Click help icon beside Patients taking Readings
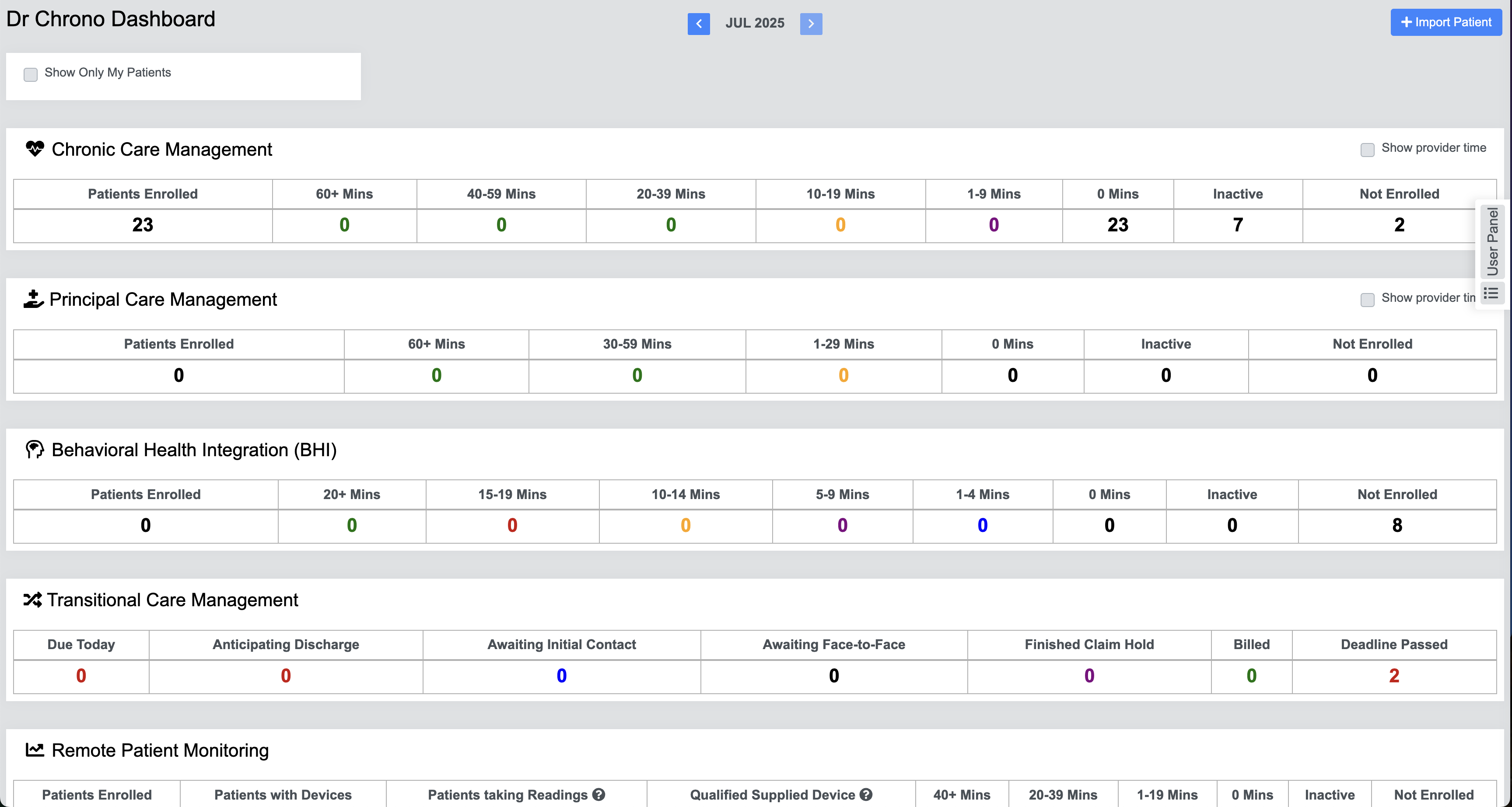 pyautogui.click(x=598, y=795)
